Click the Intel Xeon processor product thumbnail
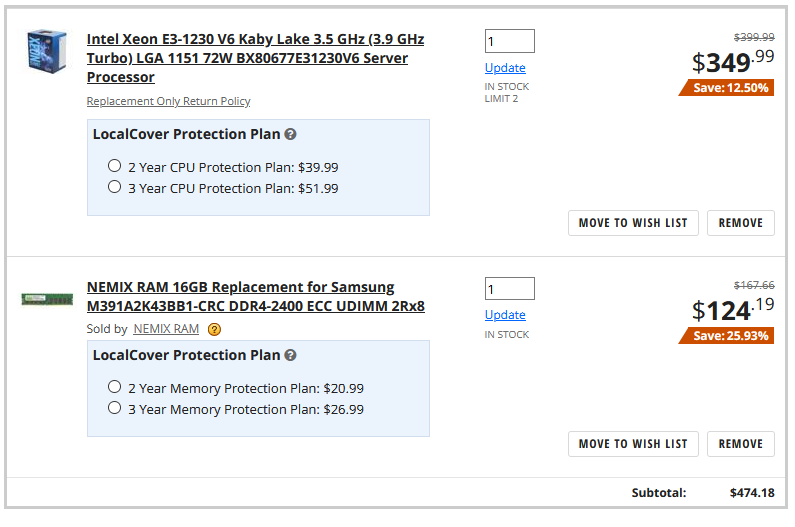 47,51
